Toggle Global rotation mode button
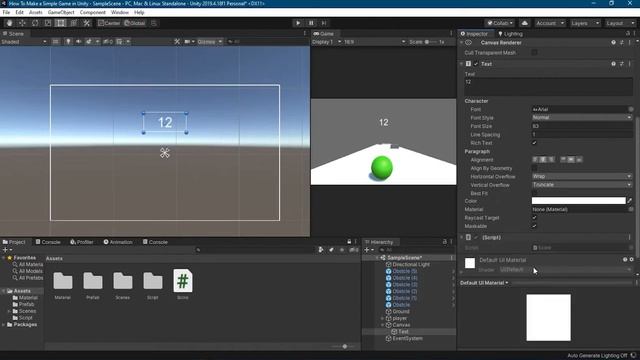 click(x=135, y=23)
